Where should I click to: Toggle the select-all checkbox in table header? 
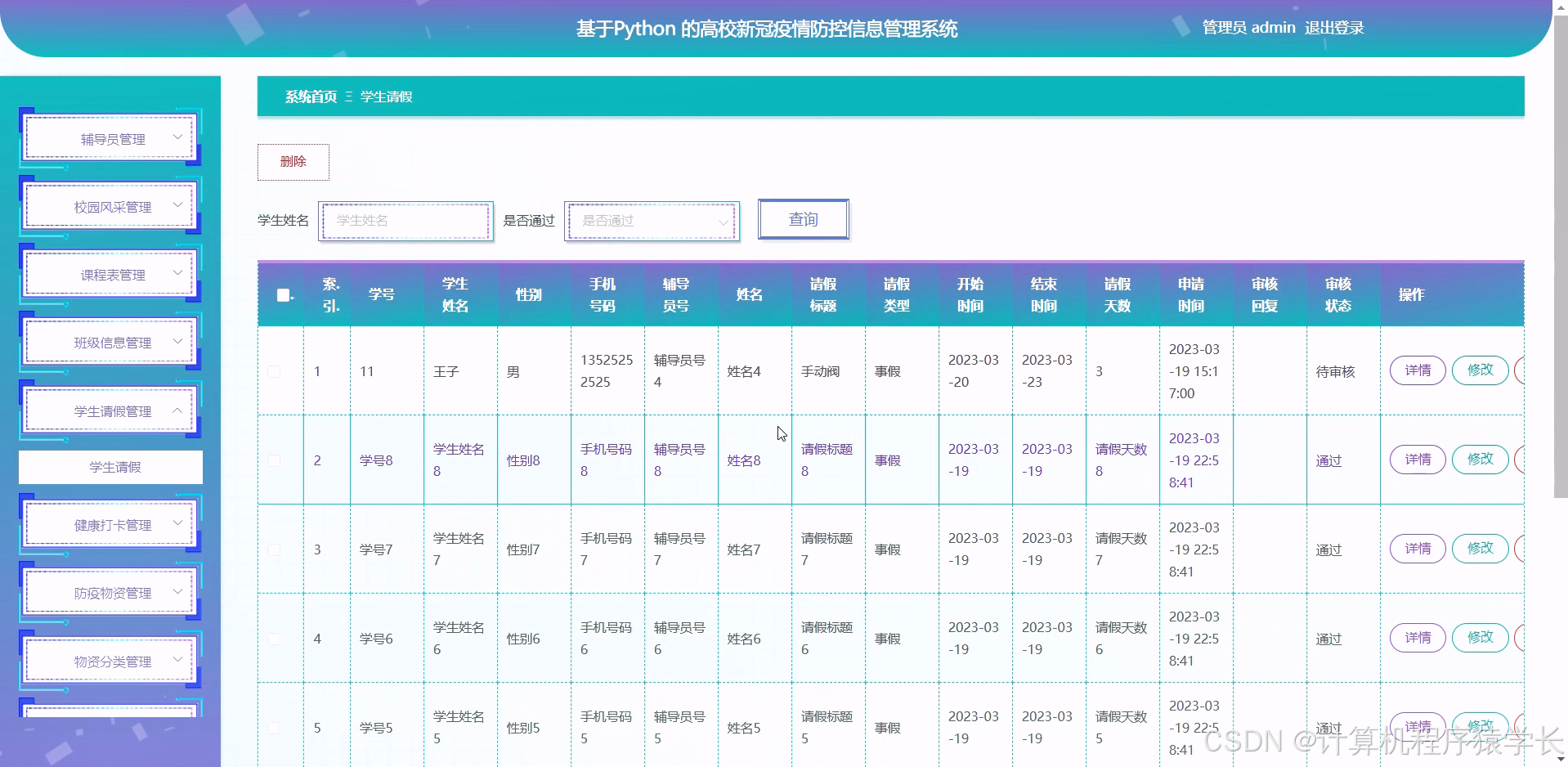283,295
